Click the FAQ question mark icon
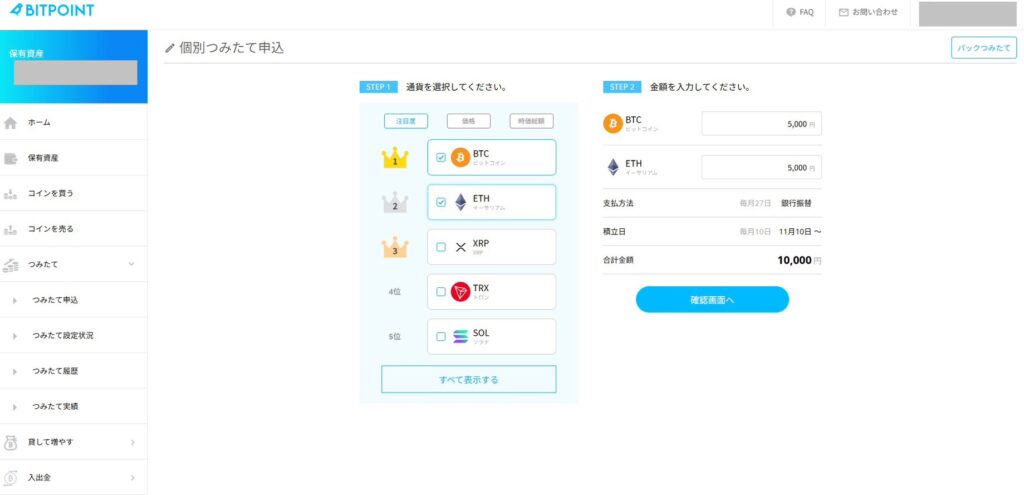 click(791, 12)
